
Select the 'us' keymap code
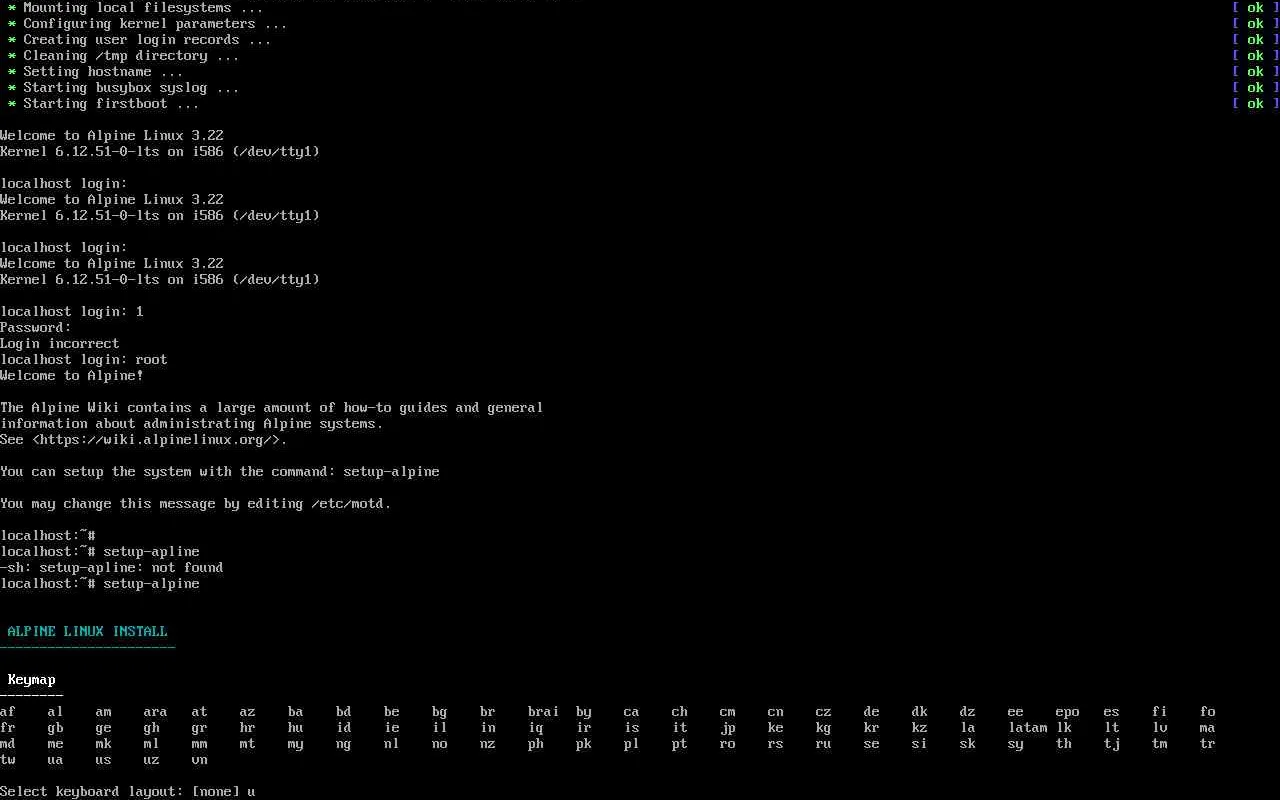[104, 759]
